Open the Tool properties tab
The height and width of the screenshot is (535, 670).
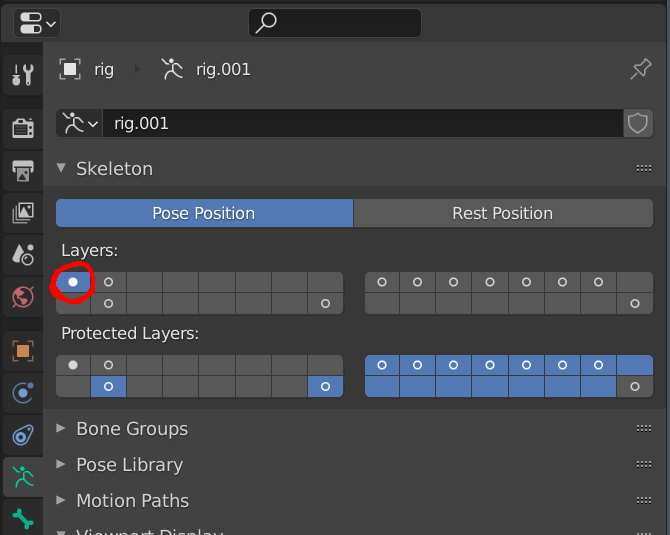point(23,75)
